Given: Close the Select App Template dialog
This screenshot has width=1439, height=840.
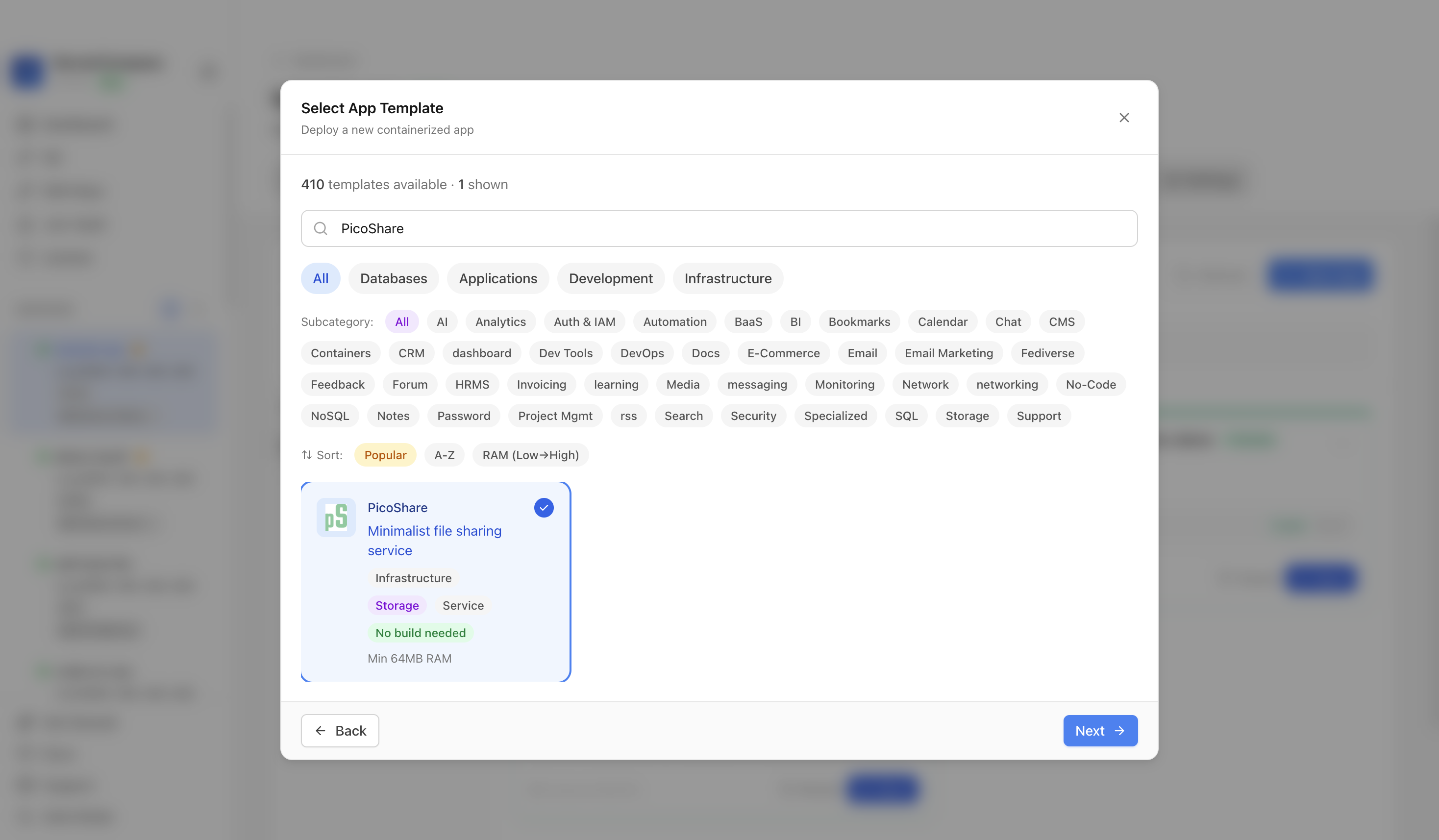Looking at the screenshot, I should pos(1124,118).
